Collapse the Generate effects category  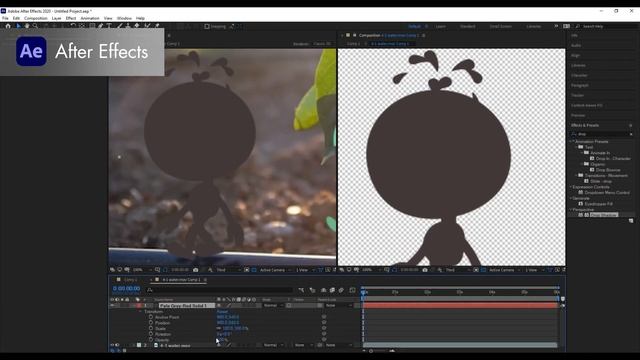(x=571, y=198)
